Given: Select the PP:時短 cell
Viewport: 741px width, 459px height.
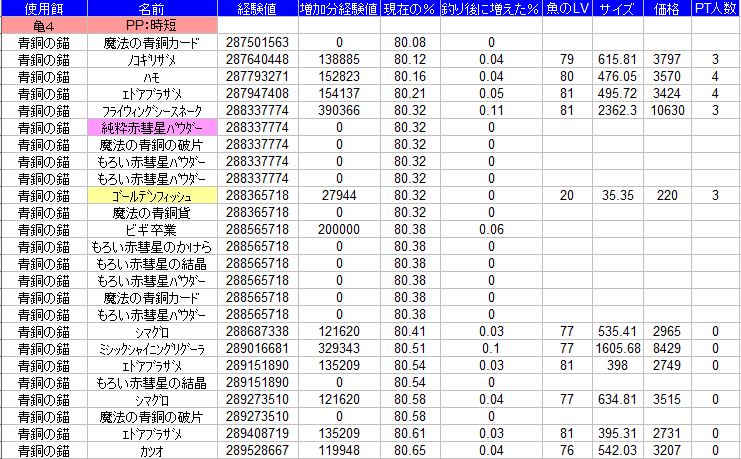Looking at the screenshot, I should pos(151,26).
